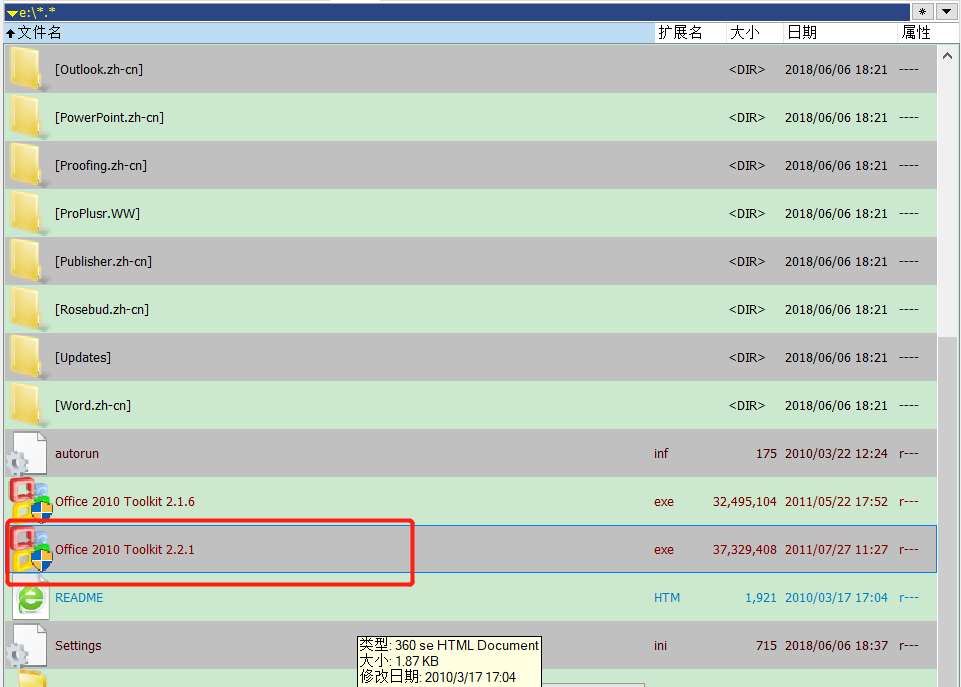
Task: Click the Rosebud.zh-cn folder icon
Action: click(26, 309)
